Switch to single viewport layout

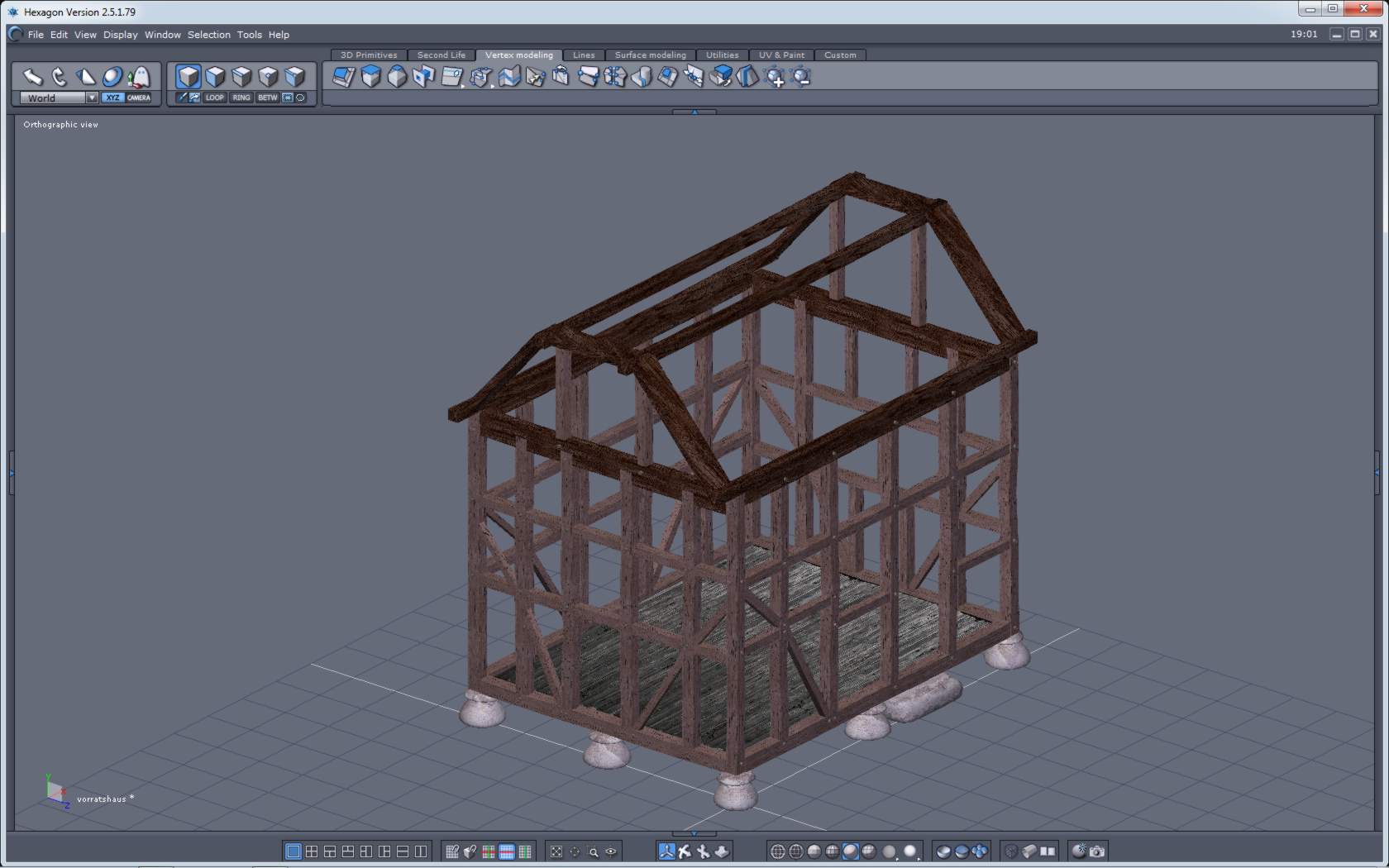click(x=294, y=851)
